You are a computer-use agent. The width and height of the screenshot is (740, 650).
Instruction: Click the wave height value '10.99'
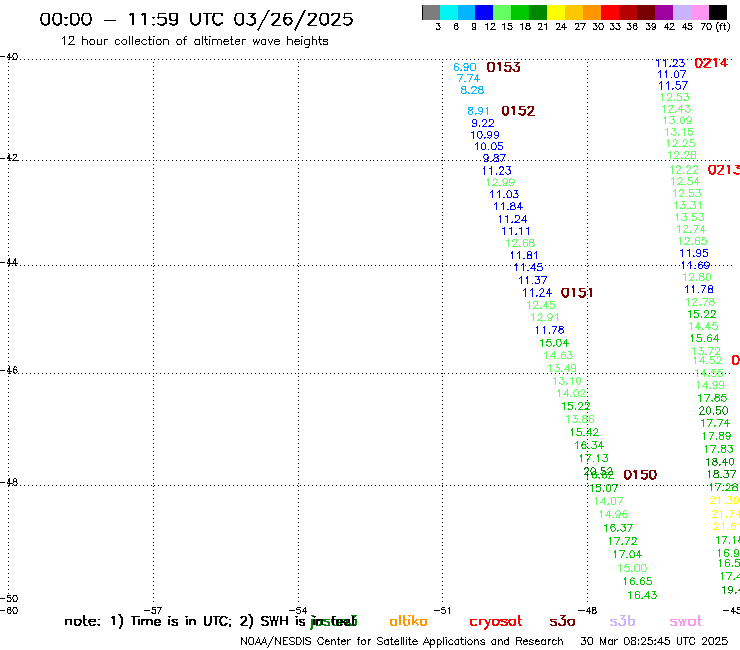click(x=485, y=135)
